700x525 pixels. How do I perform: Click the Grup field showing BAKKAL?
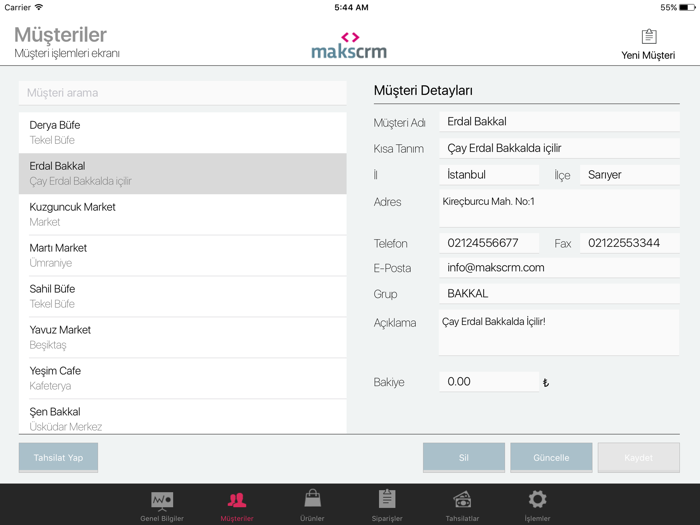(558, 294)
